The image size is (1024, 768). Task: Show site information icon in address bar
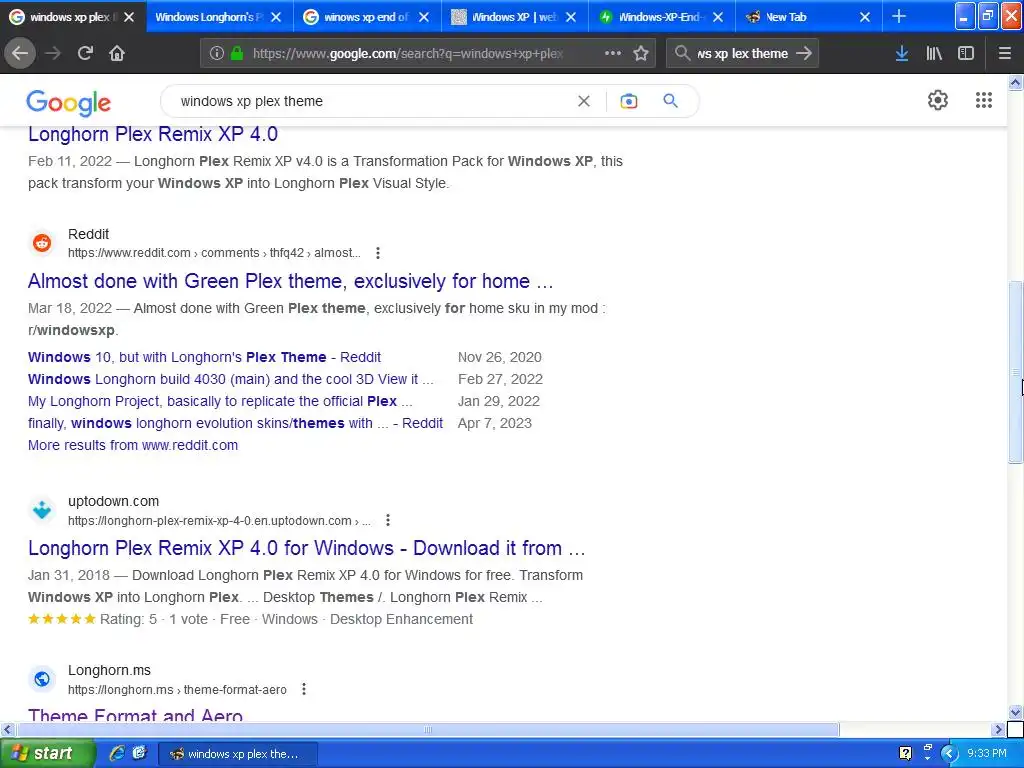point(217,54)
